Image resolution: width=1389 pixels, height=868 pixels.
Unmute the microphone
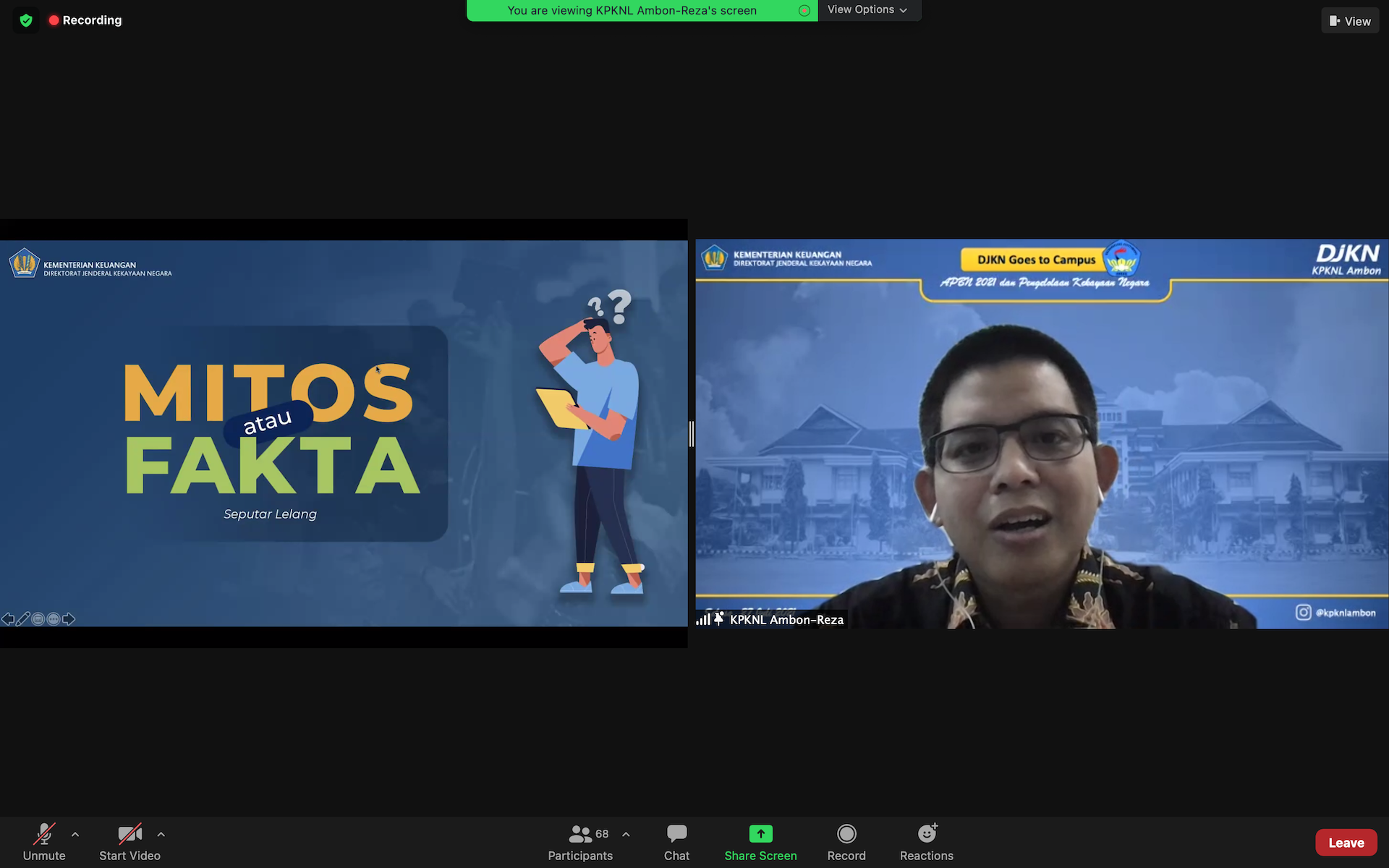44,843
